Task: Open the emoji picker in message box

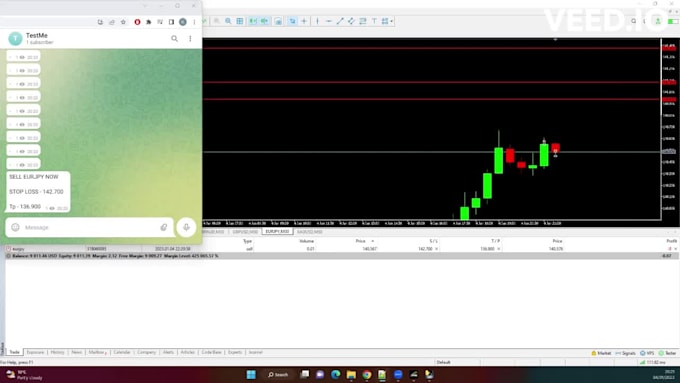Action: click(16, 227)
